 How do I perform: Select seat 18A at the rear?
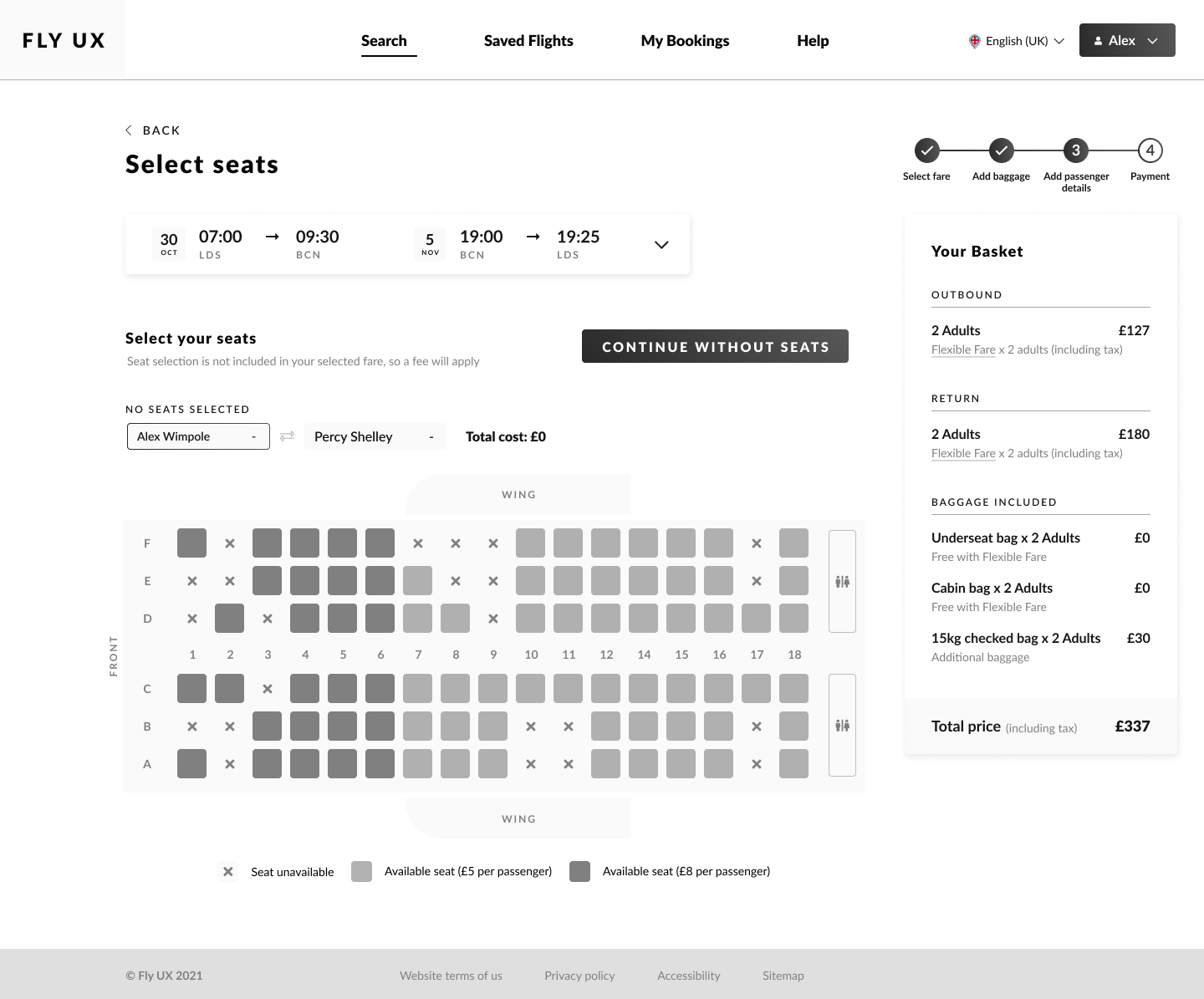(793, 764)
